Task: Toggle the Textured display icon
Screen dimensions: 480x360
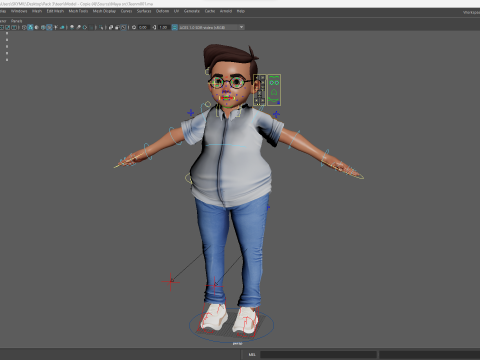Action: click(49, 27)
